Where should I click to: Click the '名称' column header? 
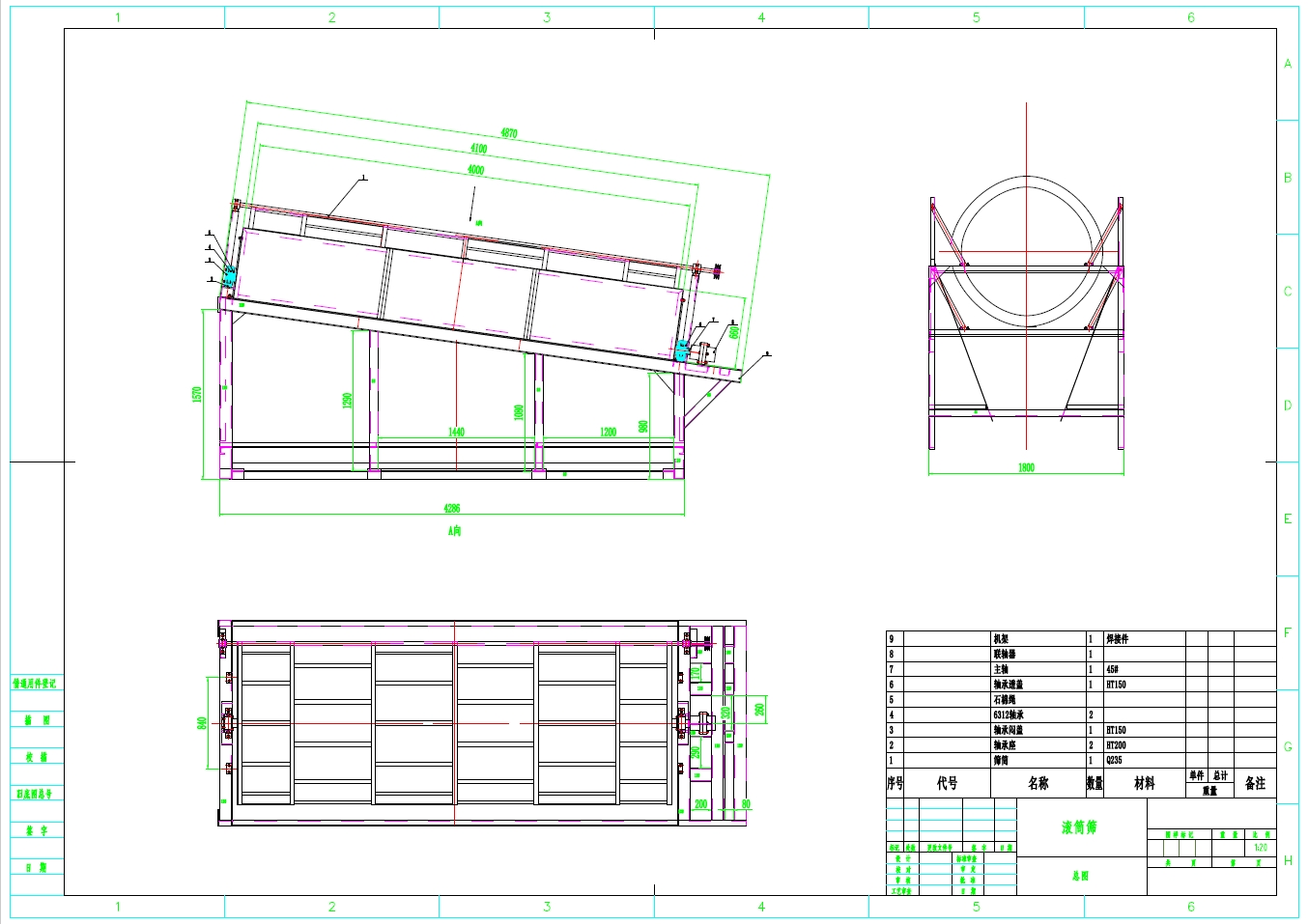pyautogui.click(x=1038, y=783)
